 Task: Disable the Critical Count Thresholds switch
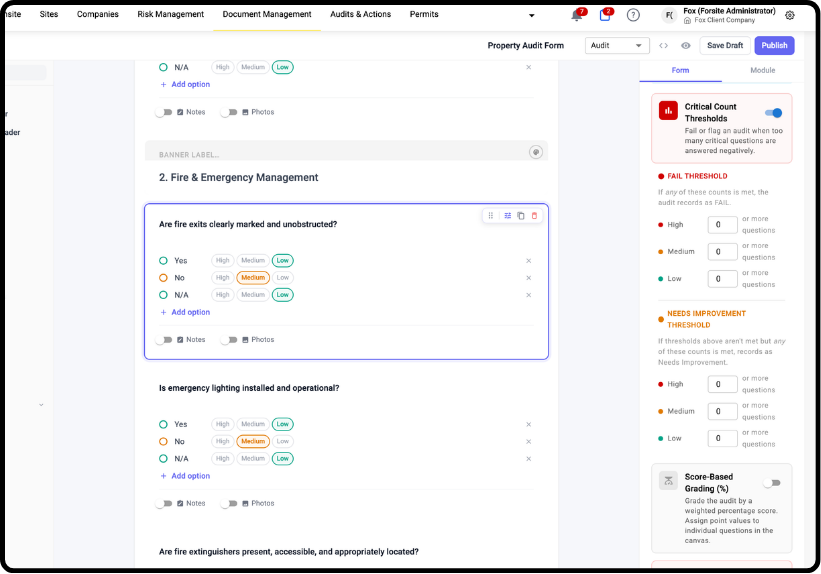tap(773, 113)
